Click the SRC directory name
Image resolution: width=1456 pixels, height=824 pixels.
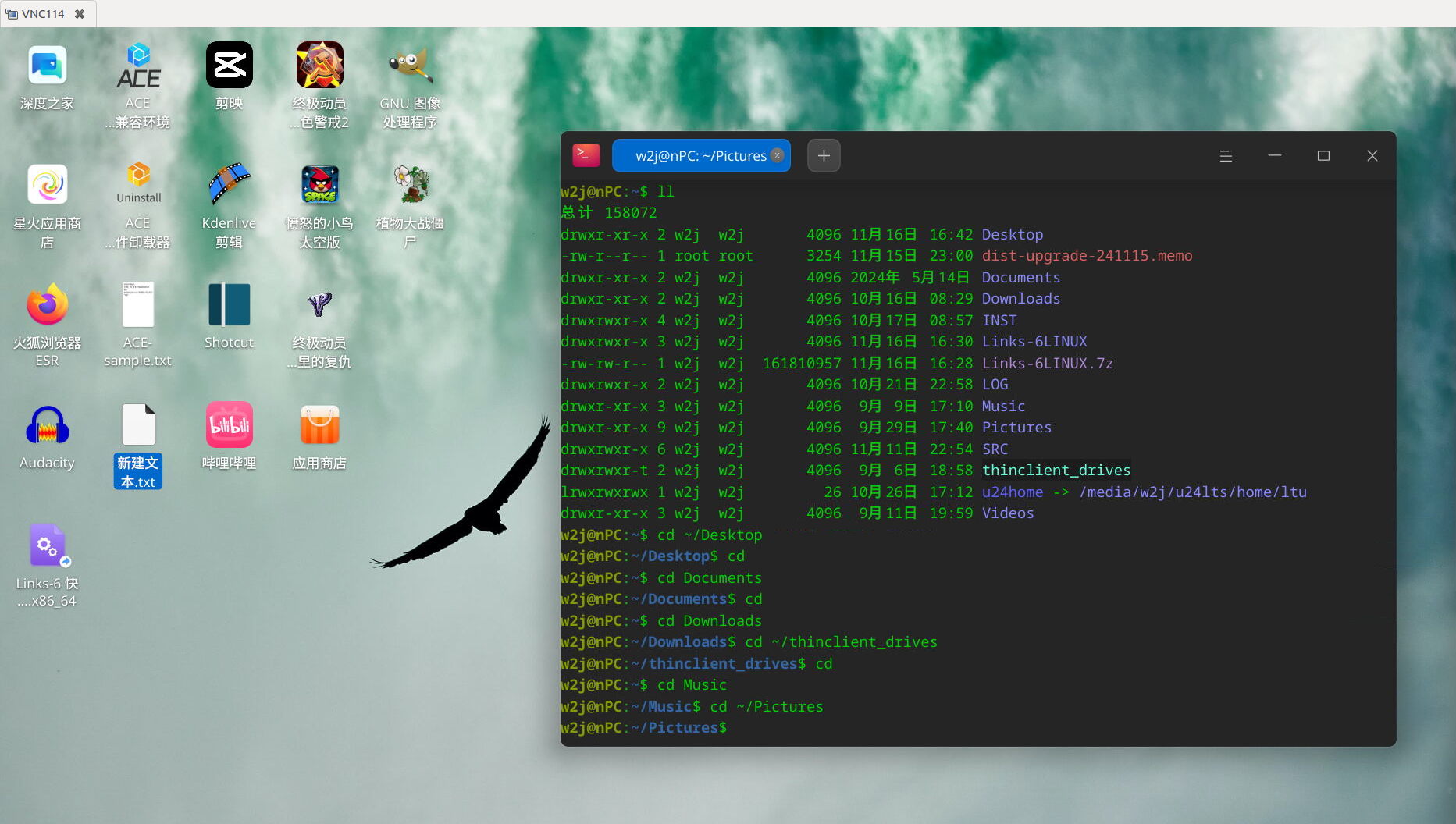pos(995,449)
